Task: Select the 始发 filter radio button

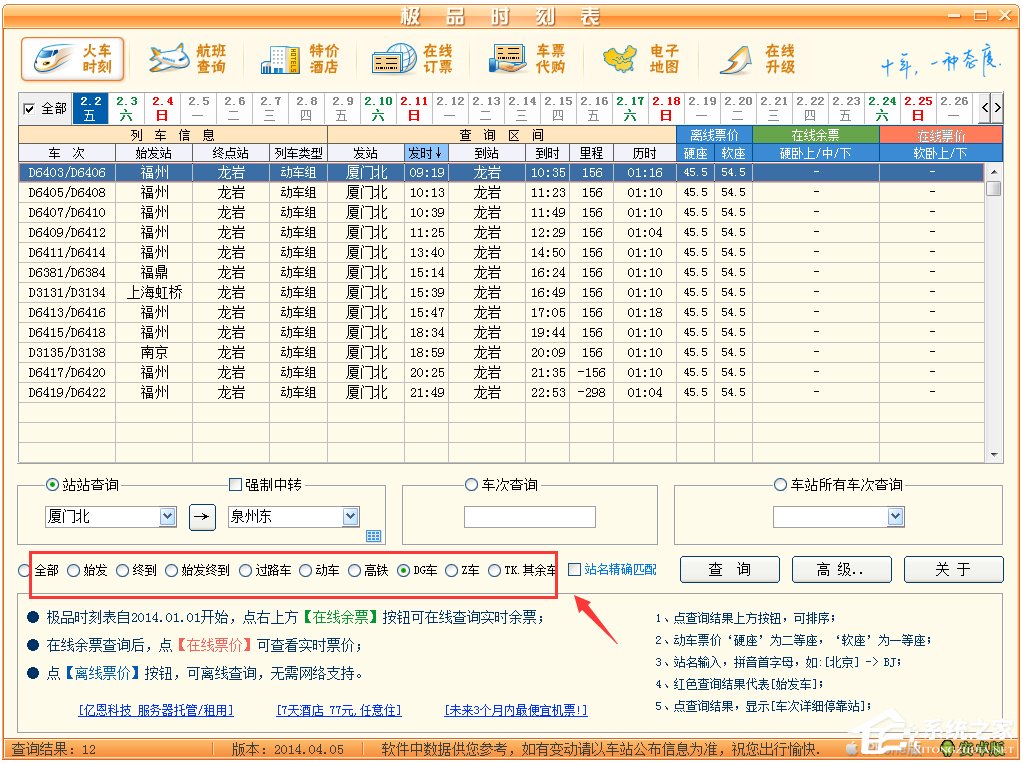Action: [x=73, y=570]
